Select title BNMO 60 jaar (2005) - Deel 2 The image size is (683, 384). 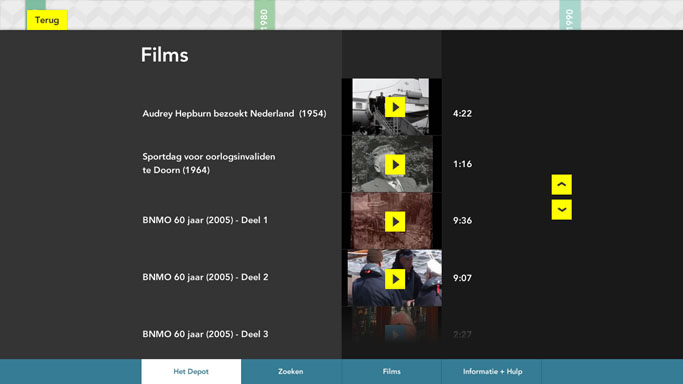click(205, 277)
